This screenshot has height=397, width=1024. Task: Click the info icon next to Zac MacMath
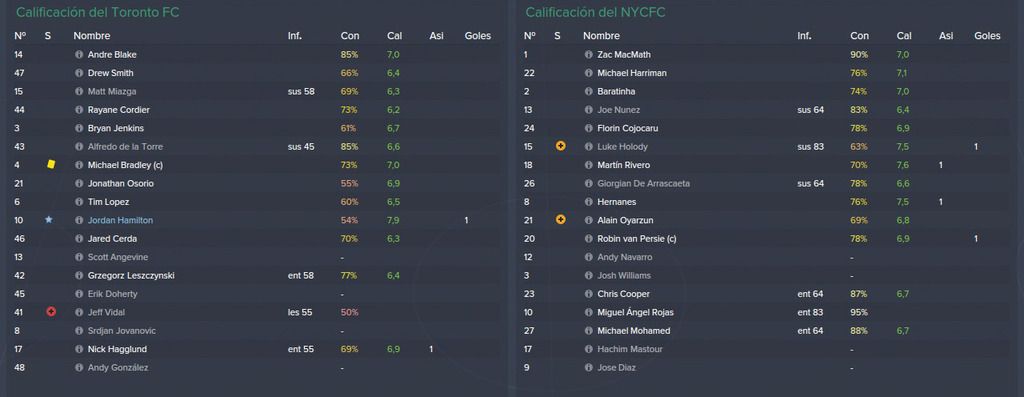(x=588, y=55)
